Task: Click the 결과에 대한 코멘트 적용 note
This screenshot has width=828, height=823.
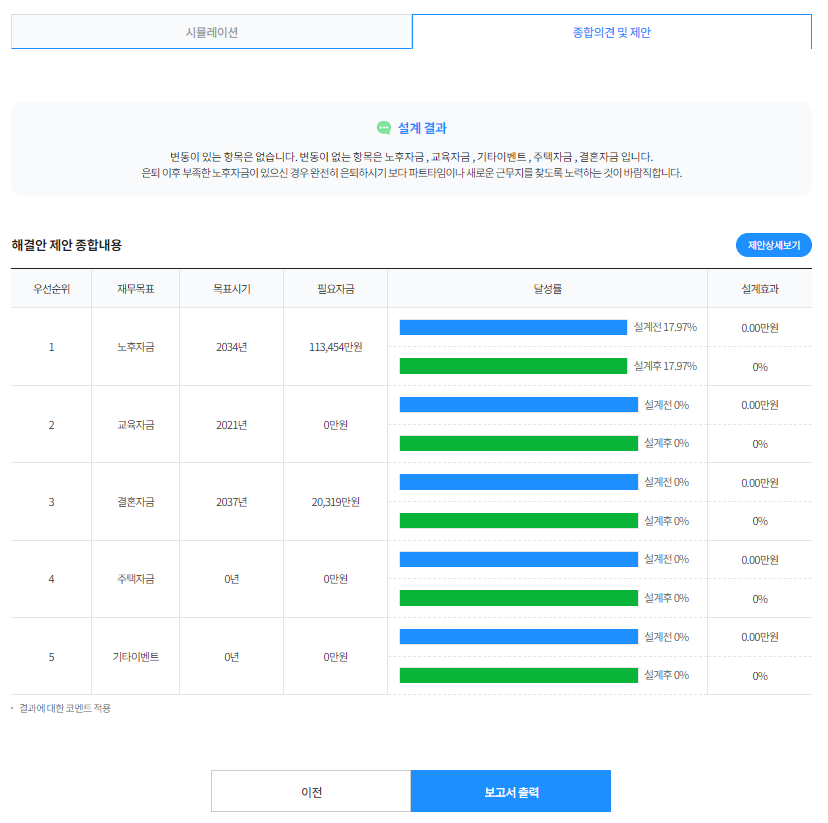Action: (x=65, y=708)
